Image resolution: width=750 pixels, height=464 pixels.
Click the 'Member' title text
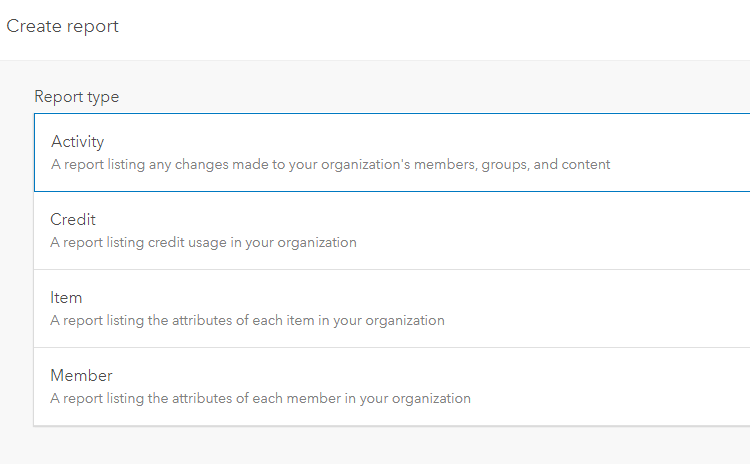coord(81,376)
